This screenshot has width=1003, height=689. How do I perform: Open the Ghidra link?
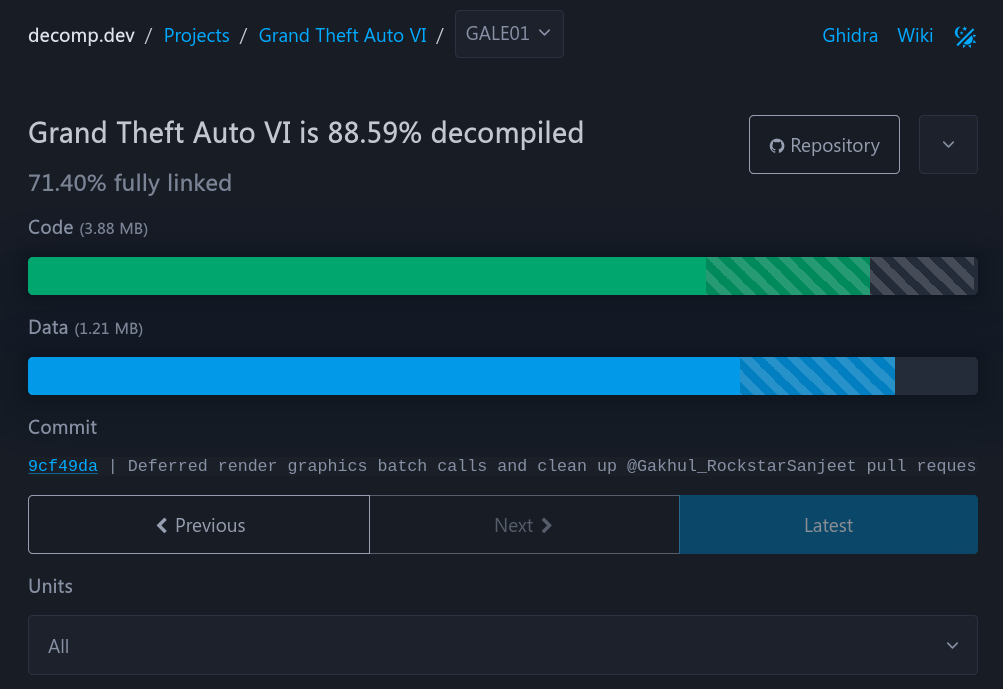[849, 35]
